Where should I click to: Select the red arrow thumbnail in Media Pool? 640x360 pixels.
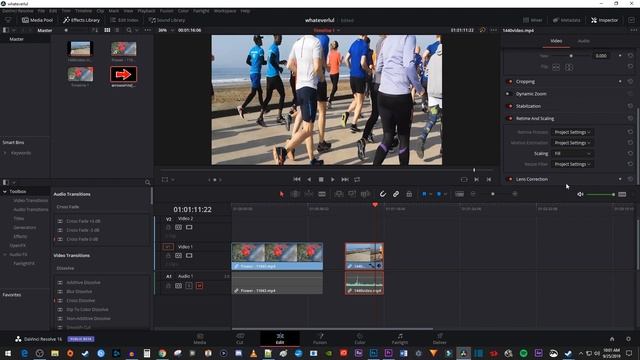pyautogui.click(x=123, y=74)
